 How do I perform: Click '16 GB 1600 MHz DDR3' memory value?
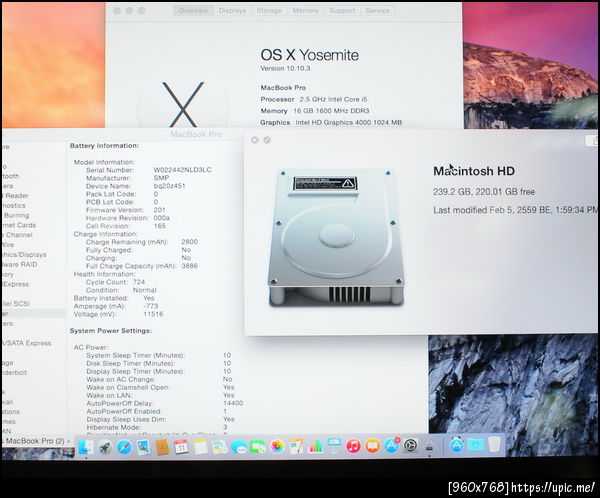coord(331,111)
